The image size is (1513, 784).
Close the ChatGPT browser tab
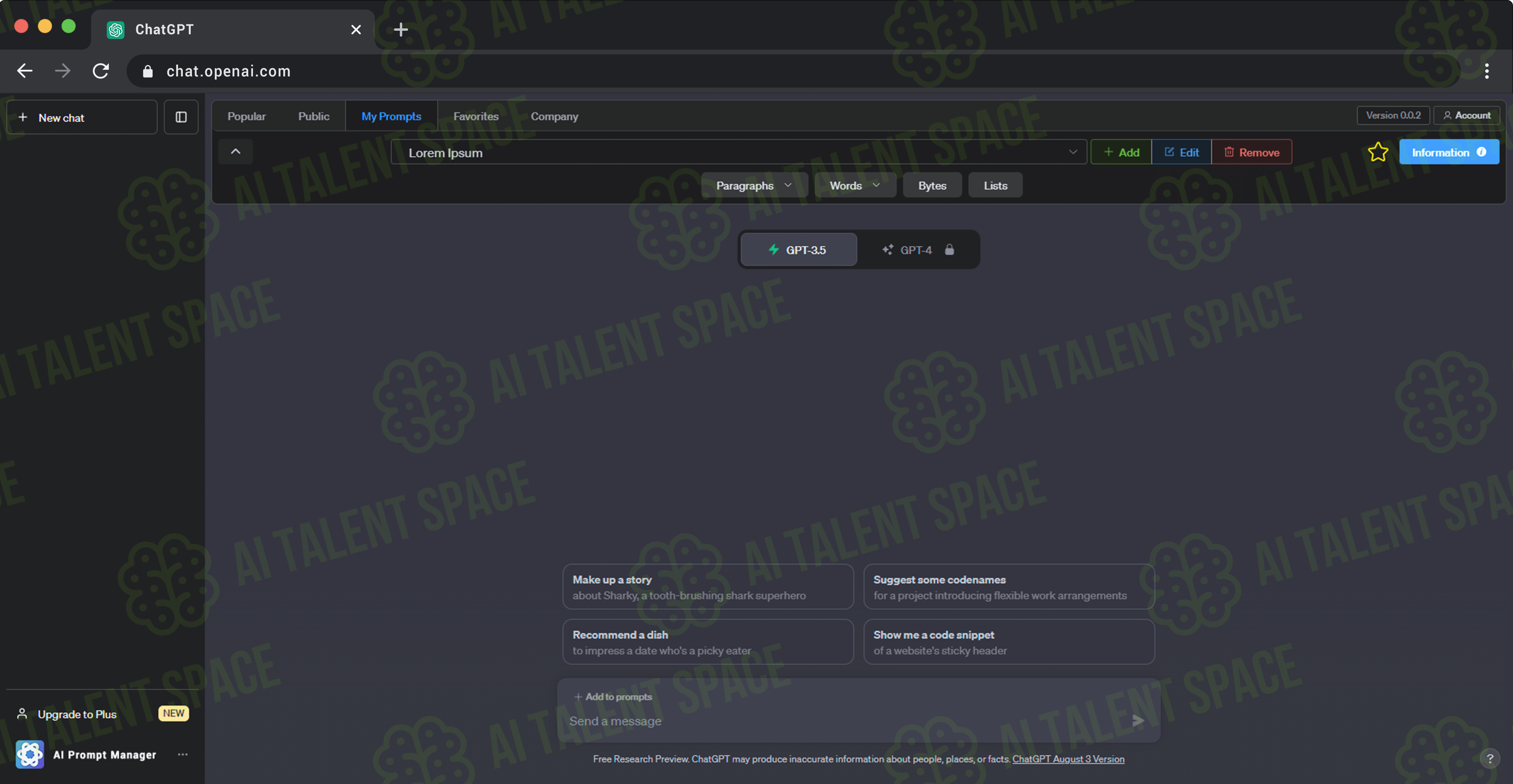[x=356, y=30]
